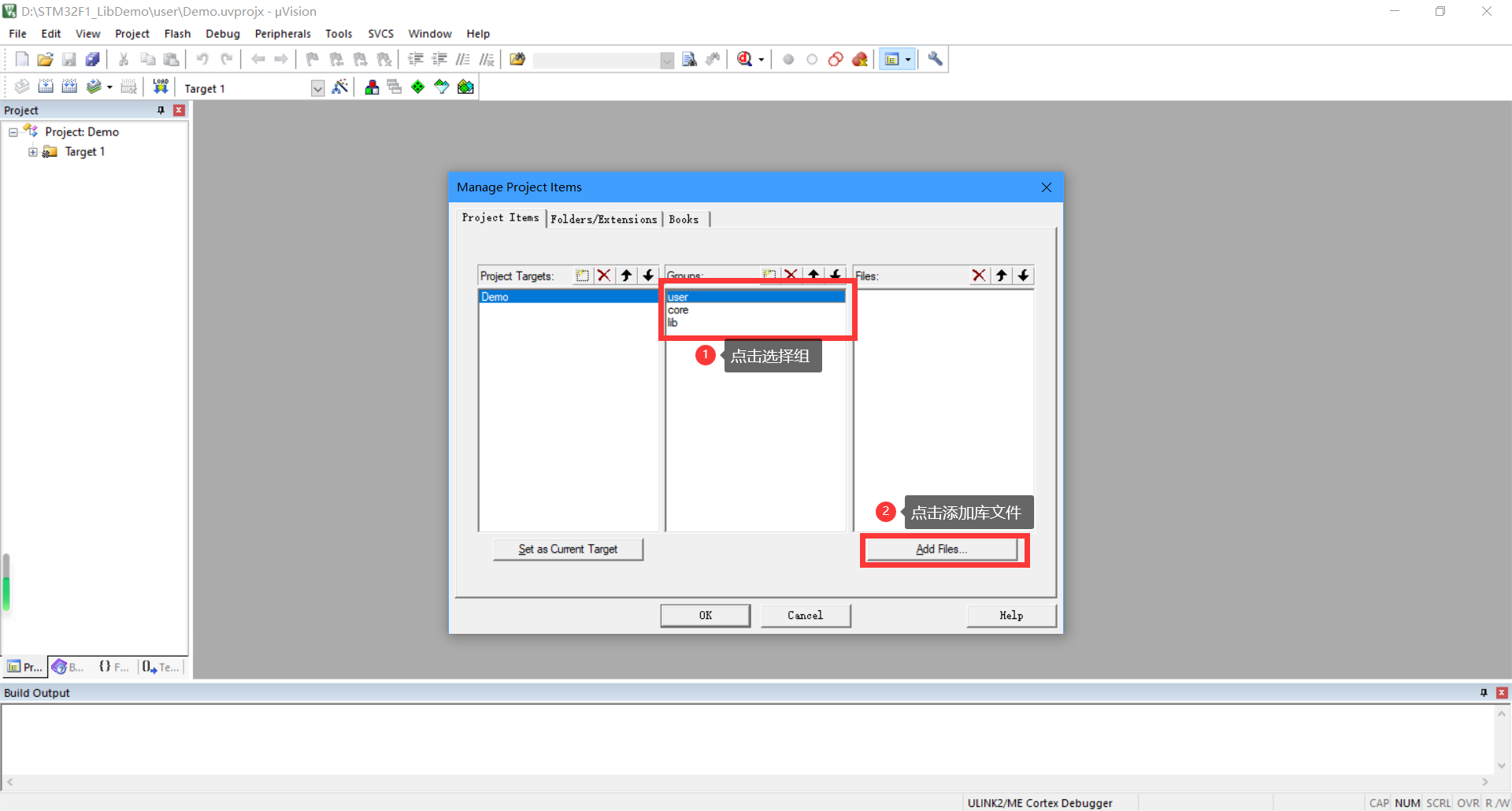The width and height of the screenshot is (1512, 811).
Task: Open the Find text combo box dropdown
Action: click(x=667, y=60)
